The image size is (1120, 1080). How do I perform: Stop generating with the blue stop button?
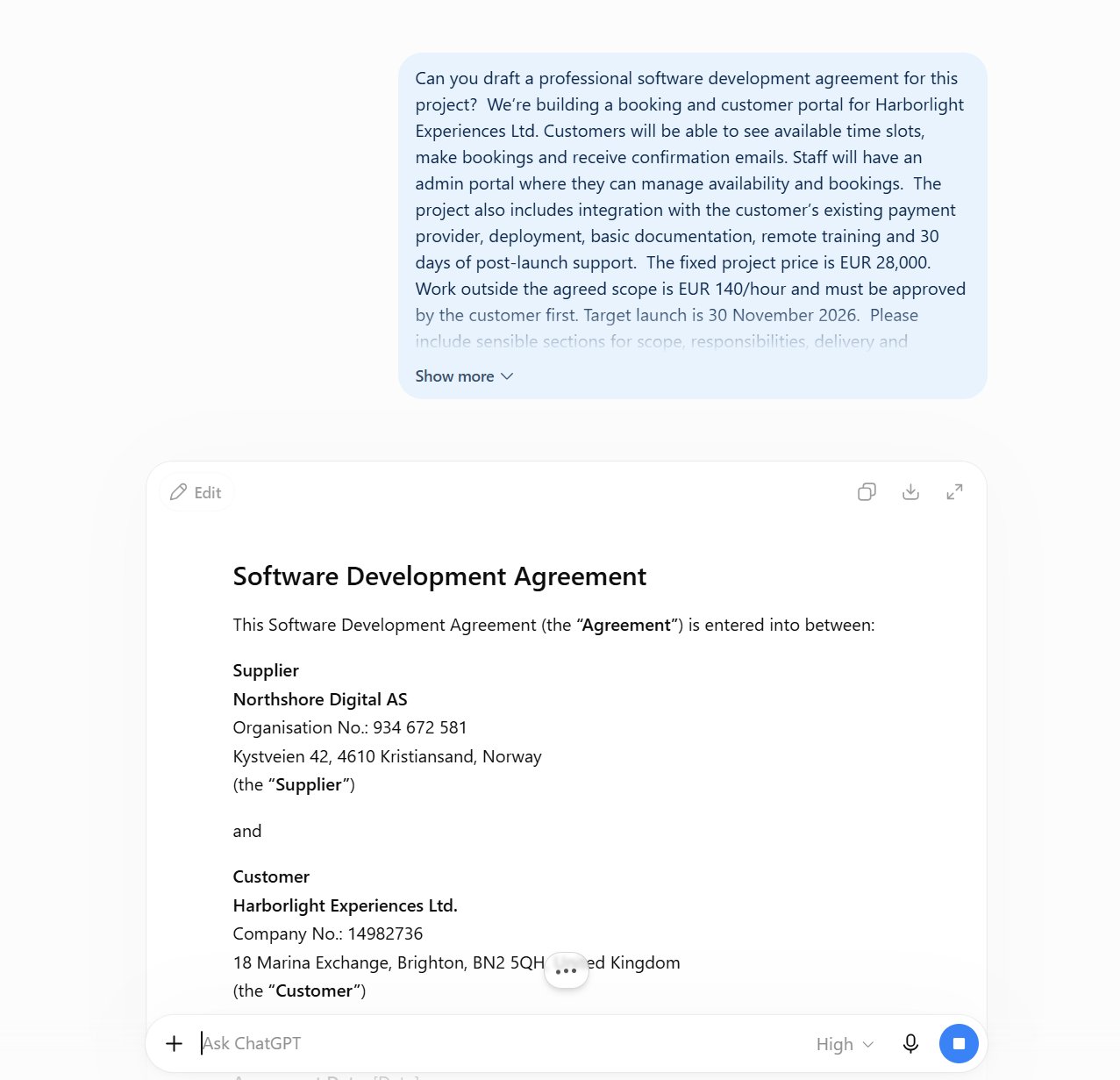pos(959,1043)
